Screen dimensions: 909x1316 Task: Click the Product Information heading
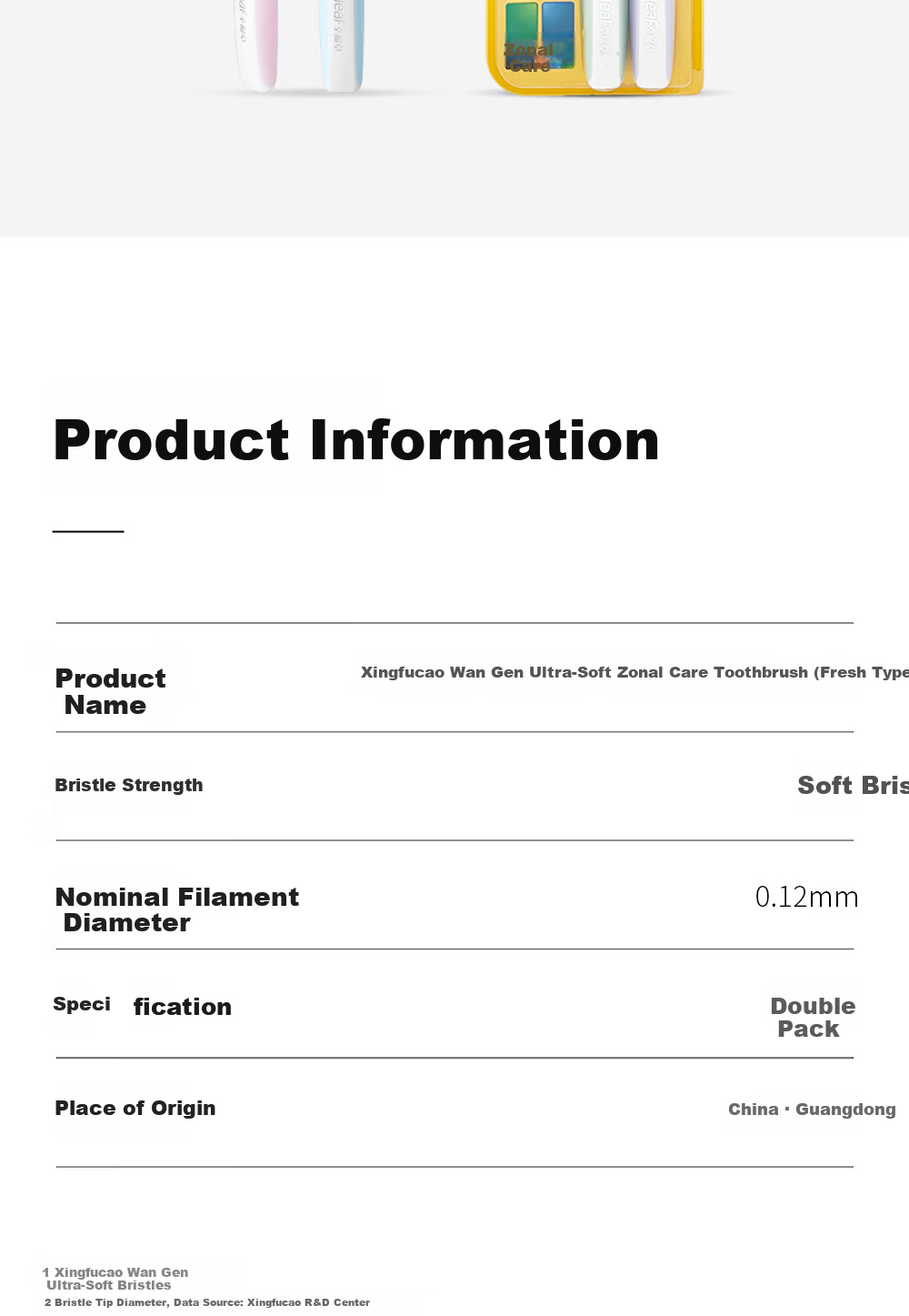tap(356, 441)
